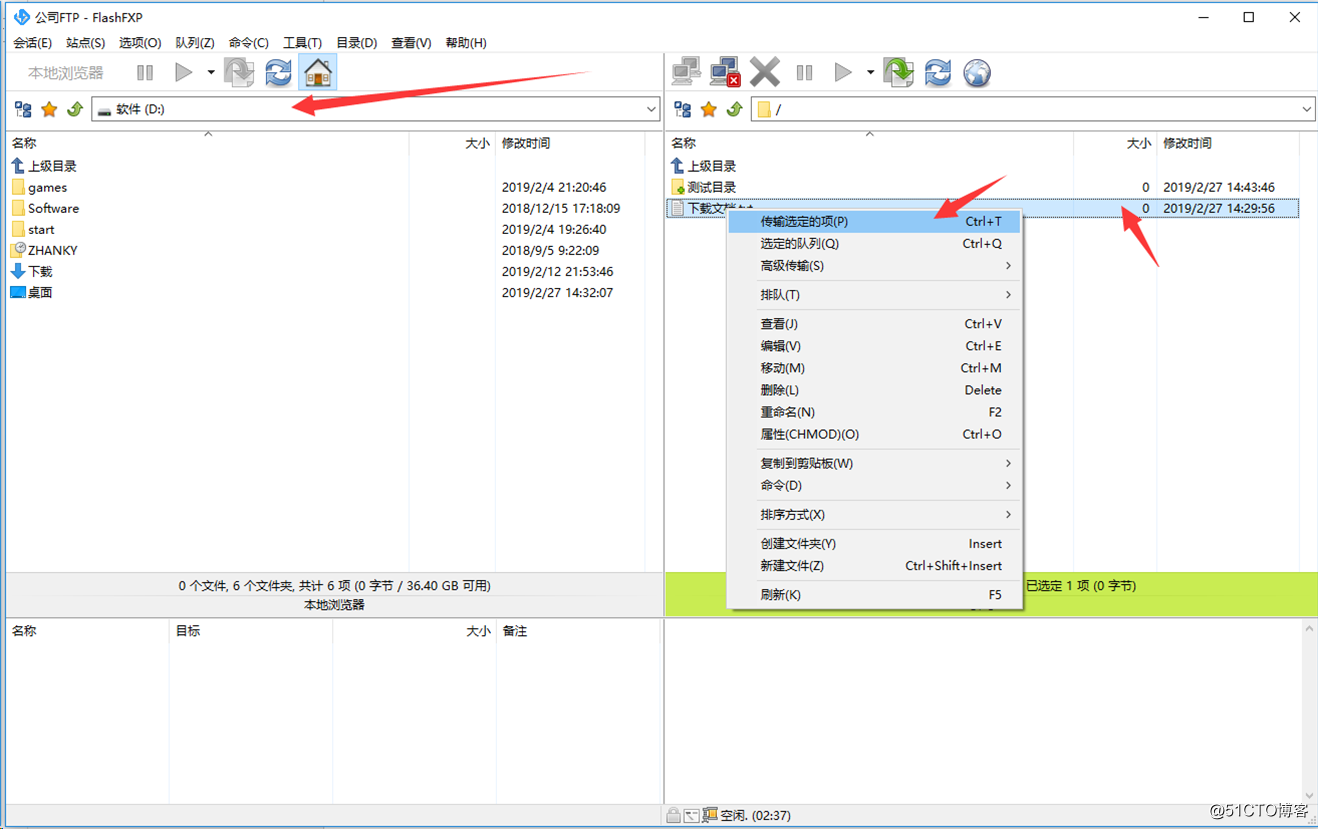Open the 查看(V) menu
1318x829 pixels.
tap(411, 43)
